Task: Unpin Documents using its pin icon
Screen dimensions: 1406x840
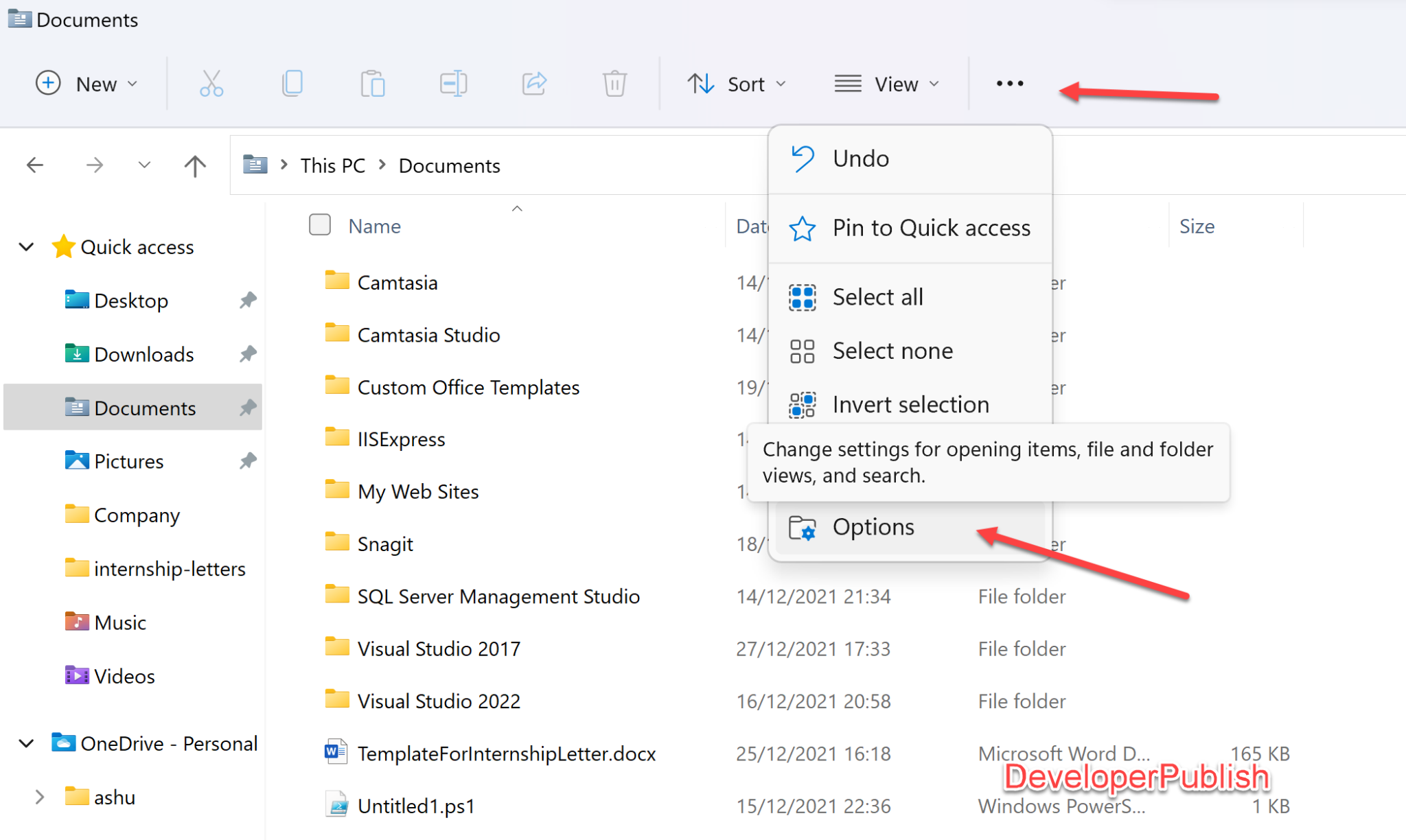Action: coord(248,408)
